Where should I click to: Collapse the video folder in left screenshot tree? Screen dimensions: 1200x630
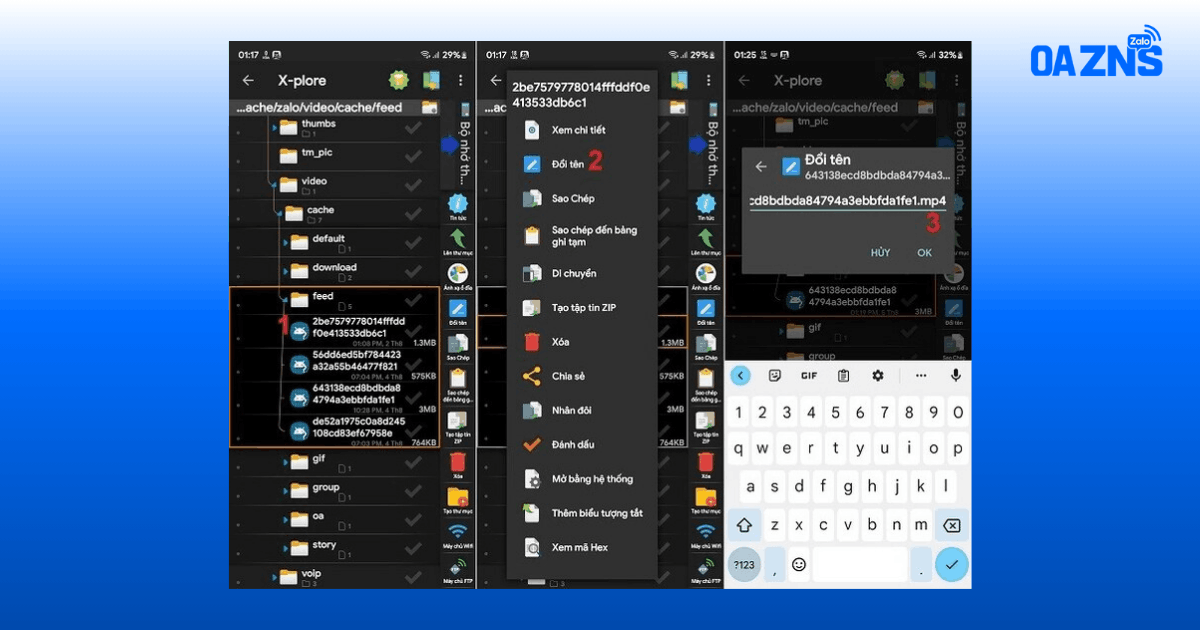[273, 184]
